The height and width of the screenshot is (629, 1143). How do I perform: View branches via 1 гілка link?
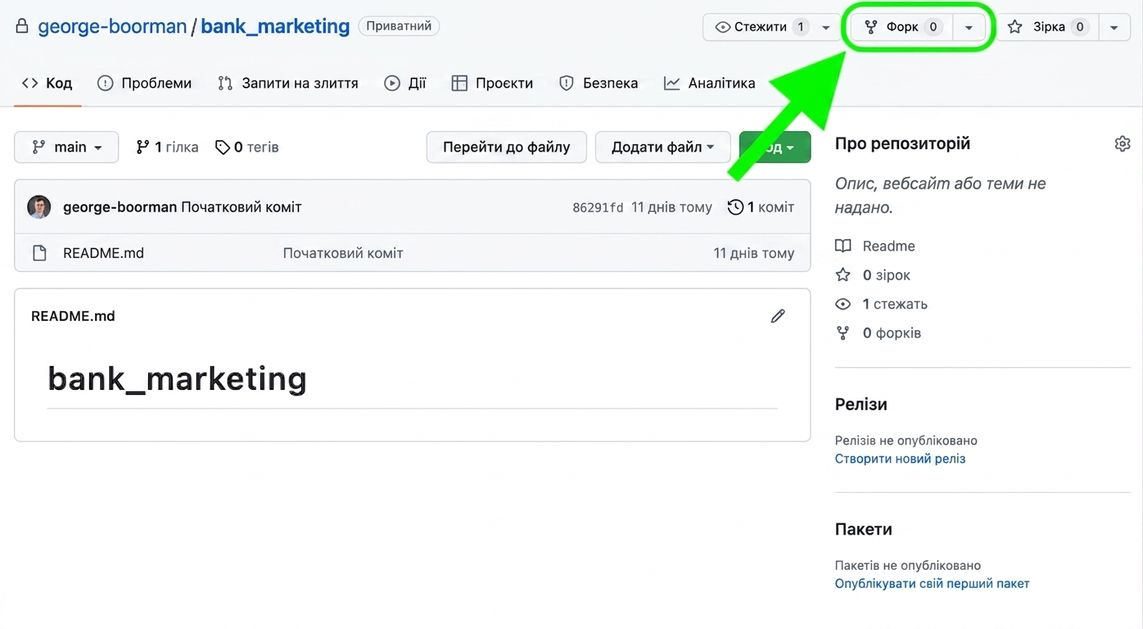tap(167, 147)
